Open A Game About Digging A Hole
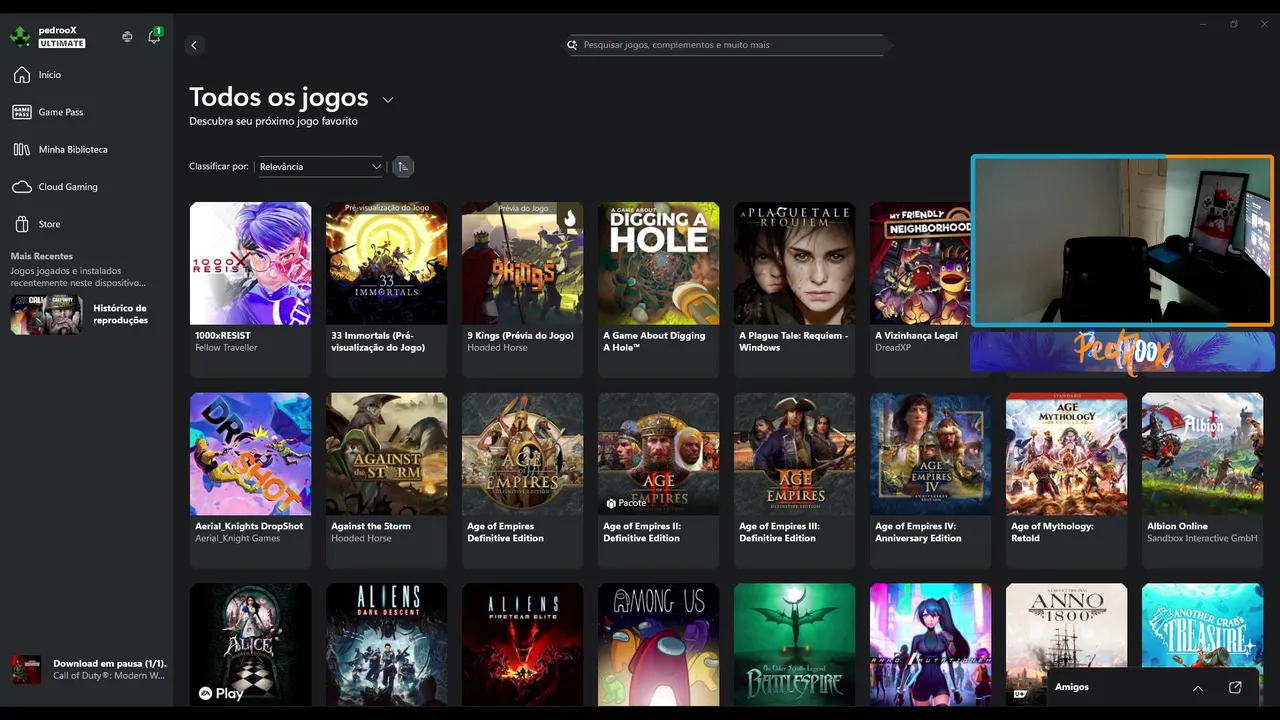The height and width of the screenshot is (720, 1280). coord(658,289)
